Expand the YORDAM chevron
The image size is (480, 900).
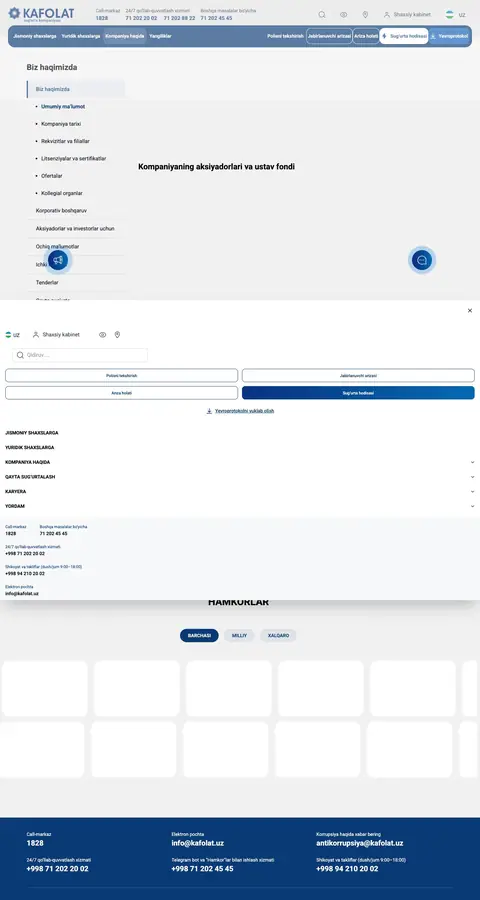473,506
